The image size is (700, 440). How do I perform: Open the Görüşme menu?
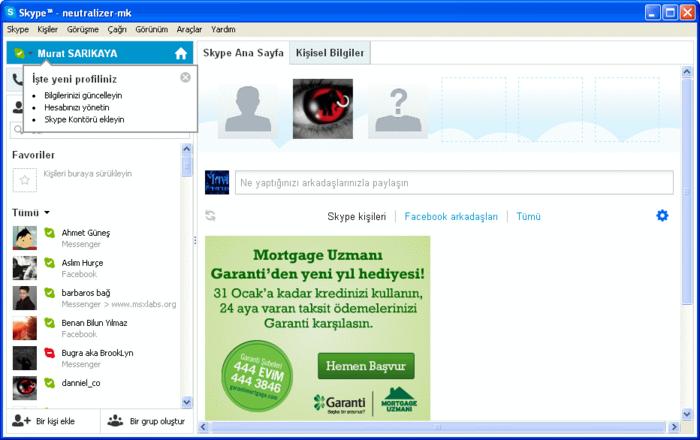82,29
